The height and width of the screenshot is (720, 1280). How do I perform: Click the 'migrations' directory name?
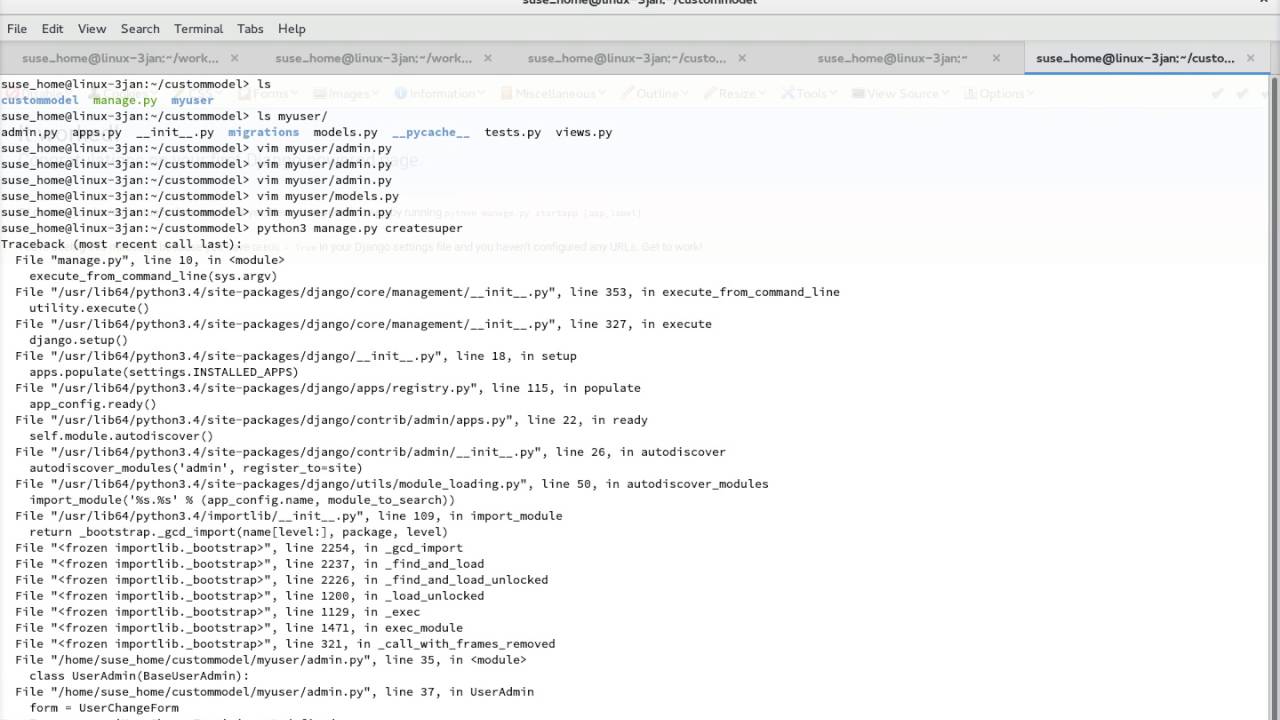coord(263,132)
